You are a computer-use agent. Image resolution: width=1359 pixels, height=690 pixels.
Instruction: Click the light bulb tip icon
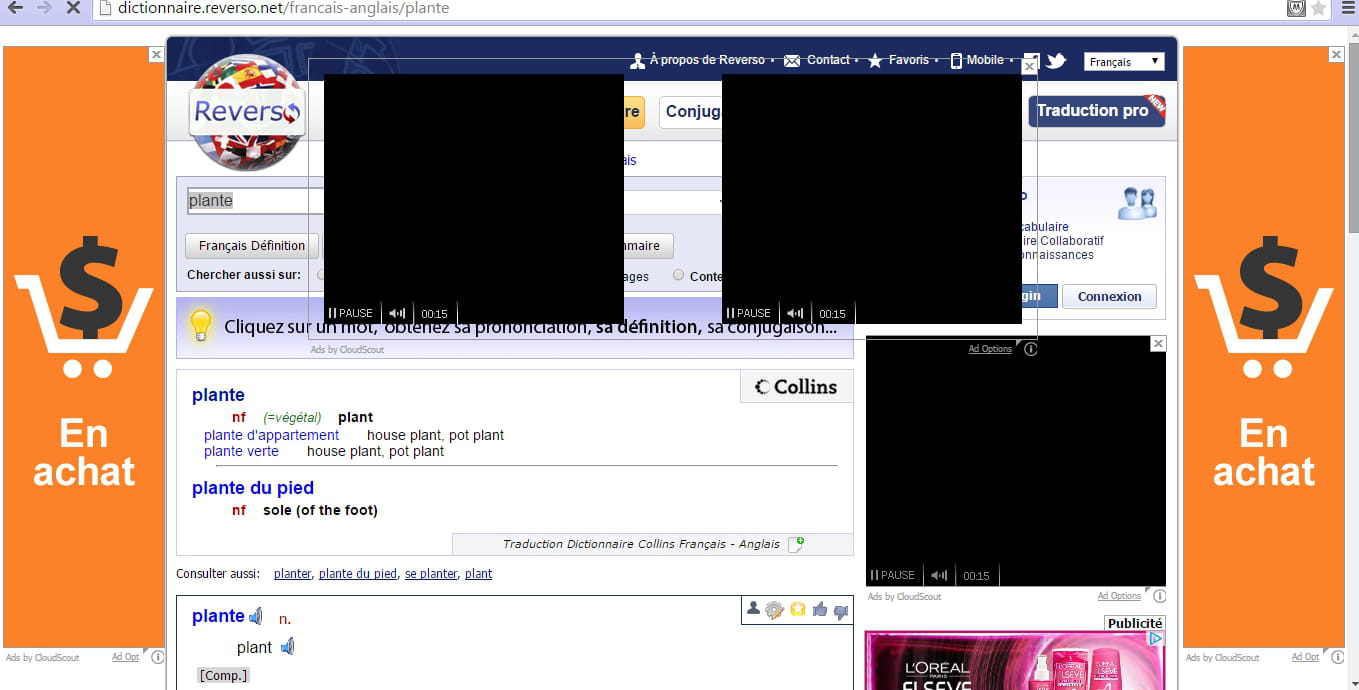[x=201, y=326]
